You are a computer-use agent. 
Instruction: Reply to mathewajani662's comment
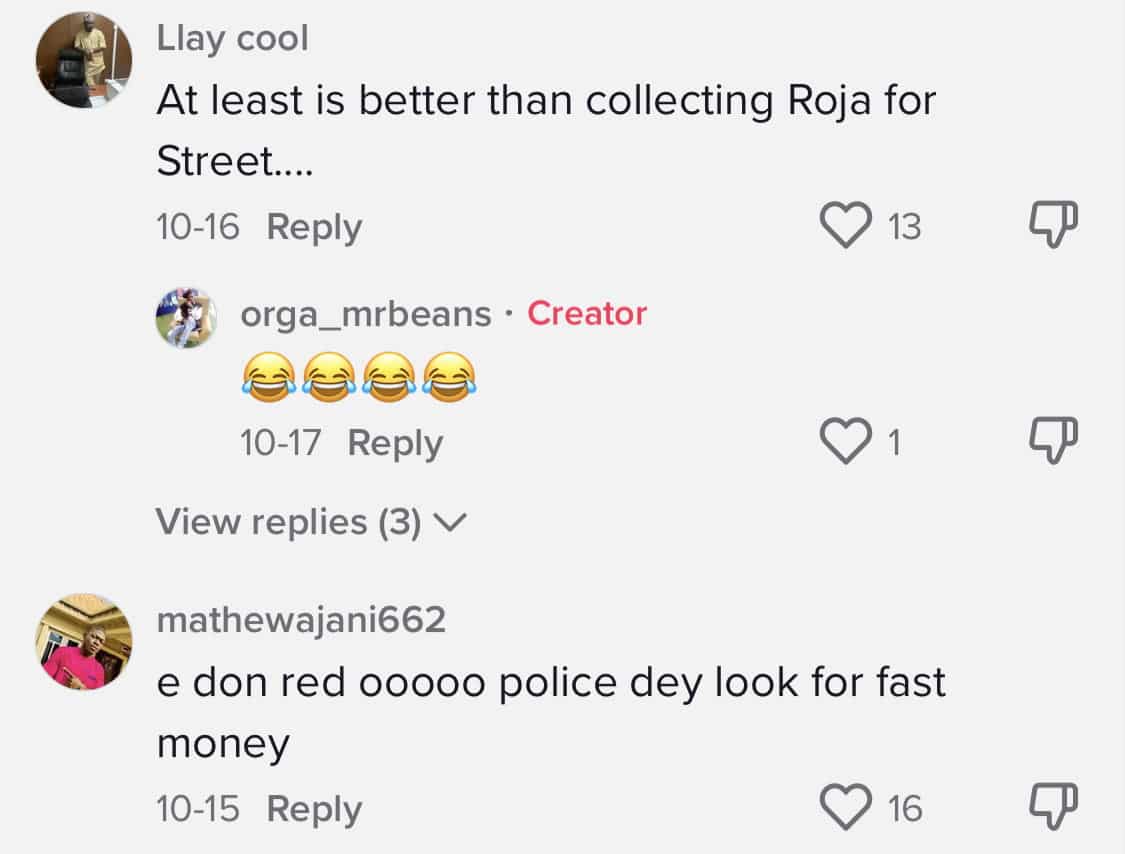314,809
